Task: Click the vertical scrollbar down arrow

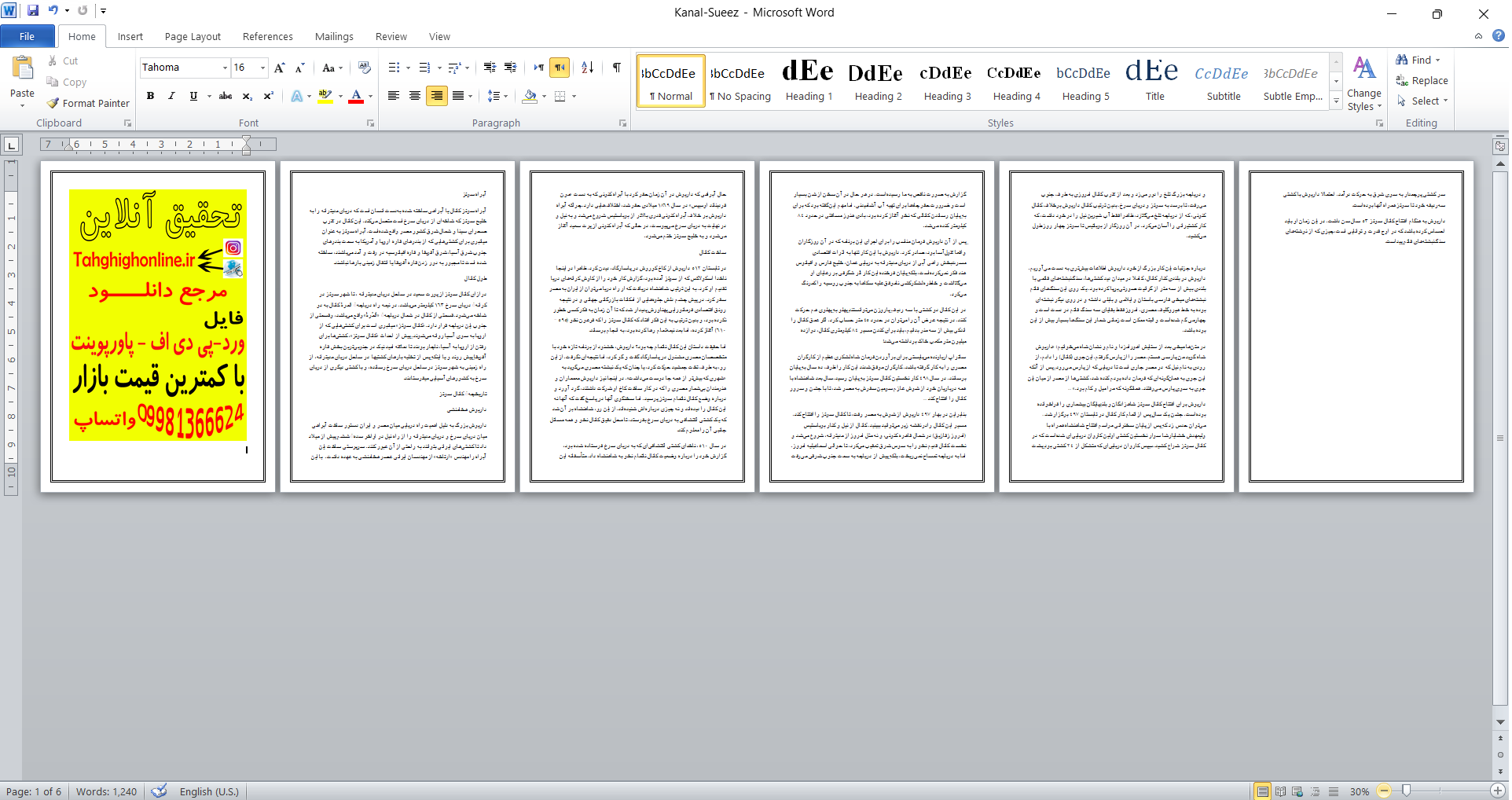Action: pos(1500,721)
